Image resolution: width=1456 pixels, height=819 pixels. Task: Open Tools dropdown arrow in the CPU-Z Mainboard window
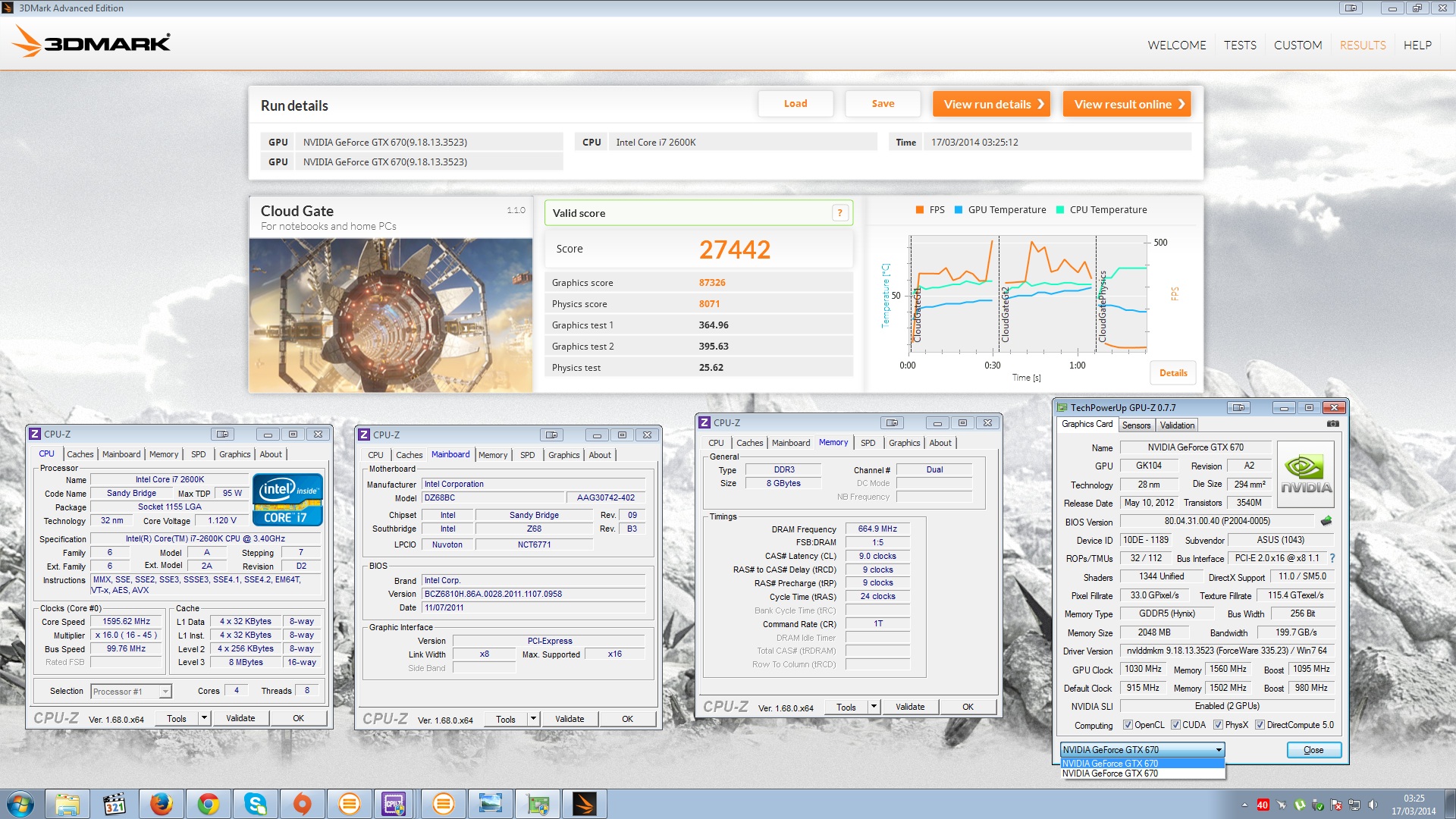533,719
